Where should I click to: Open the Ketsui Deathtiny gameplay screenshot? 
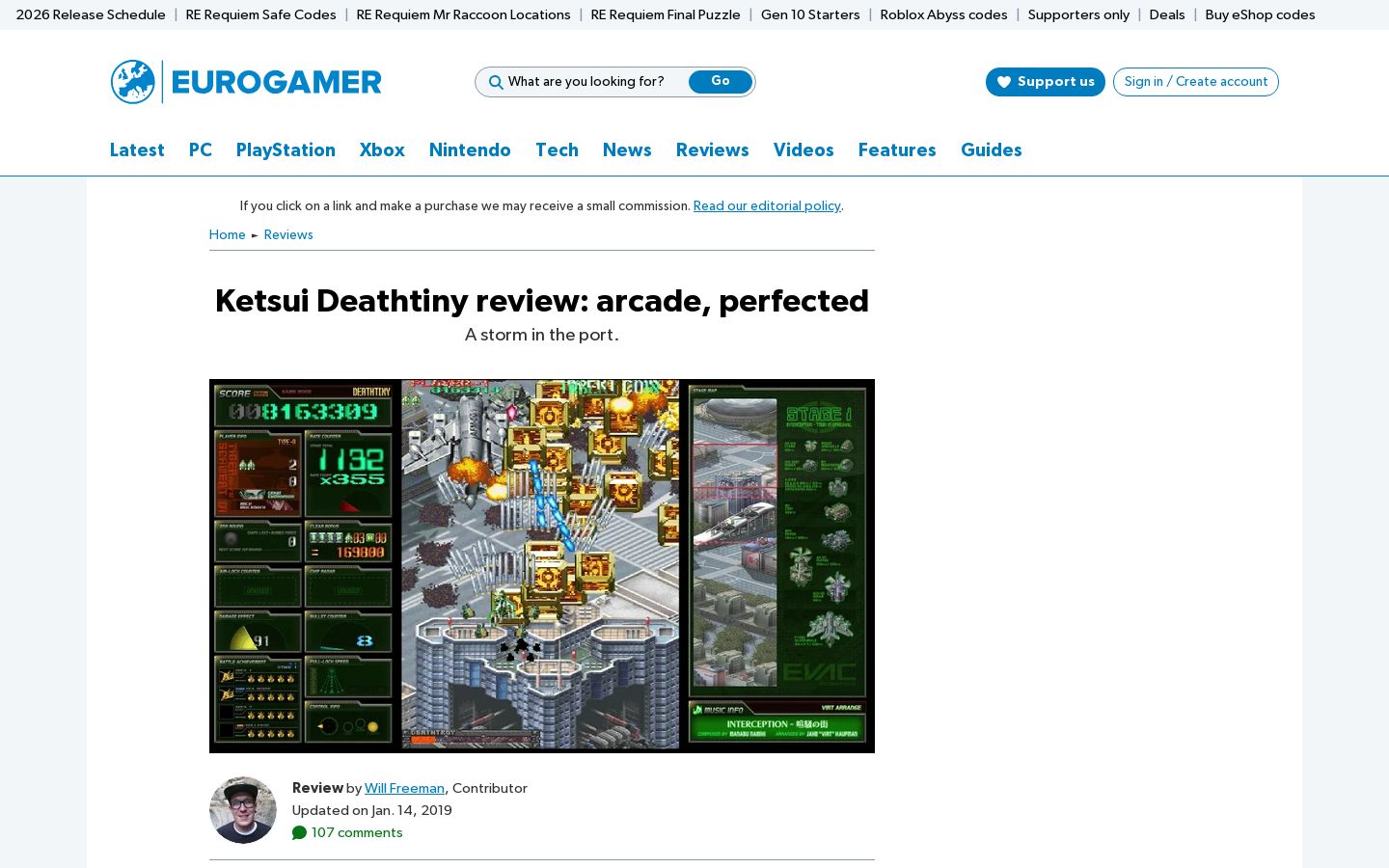coord(542,566)
